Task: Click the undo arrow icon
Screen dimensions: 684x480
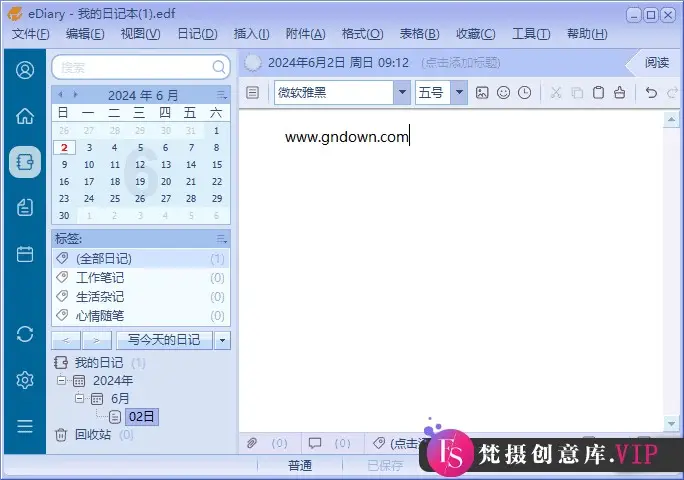Action: [651, 93]
